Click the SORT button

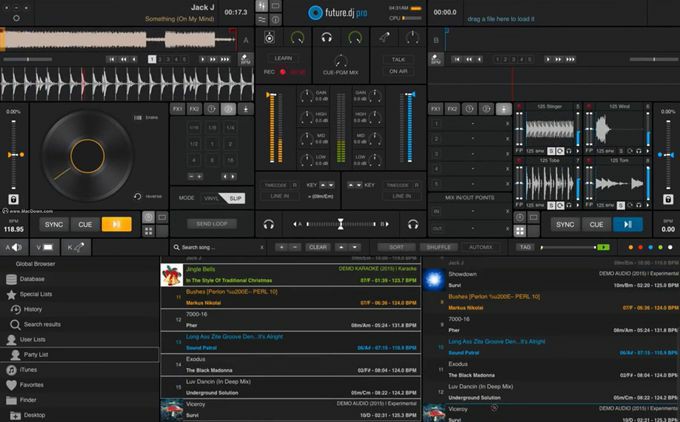396,247
